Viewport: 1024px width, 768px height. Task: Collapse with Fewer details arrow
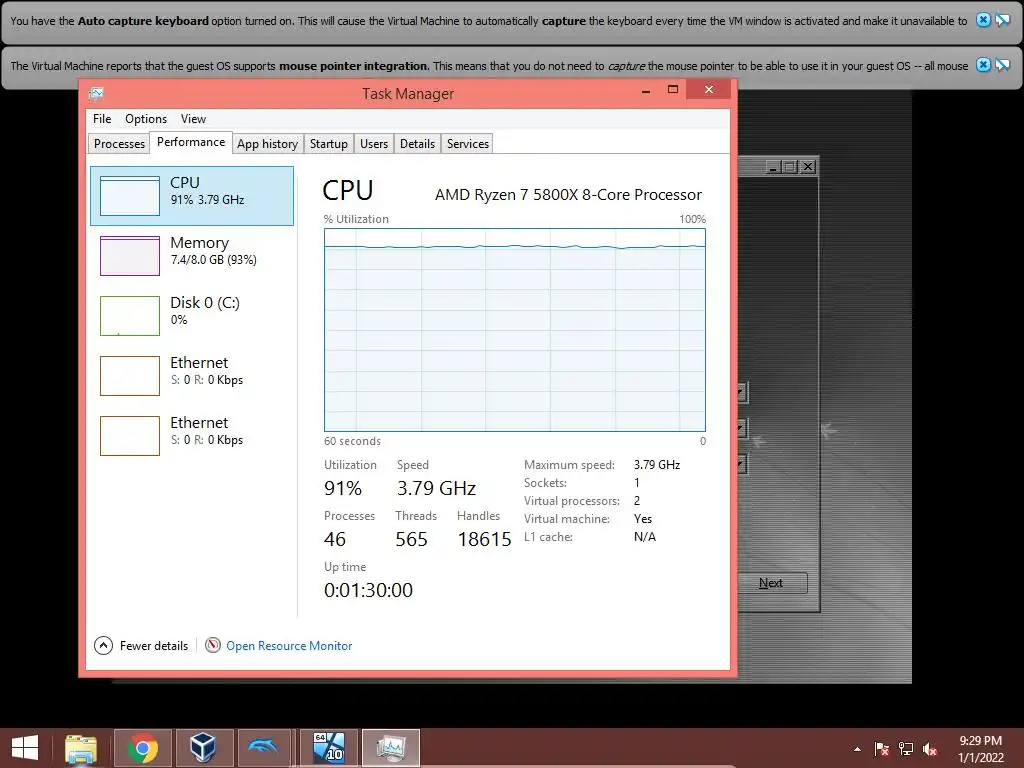click(103, 646)
